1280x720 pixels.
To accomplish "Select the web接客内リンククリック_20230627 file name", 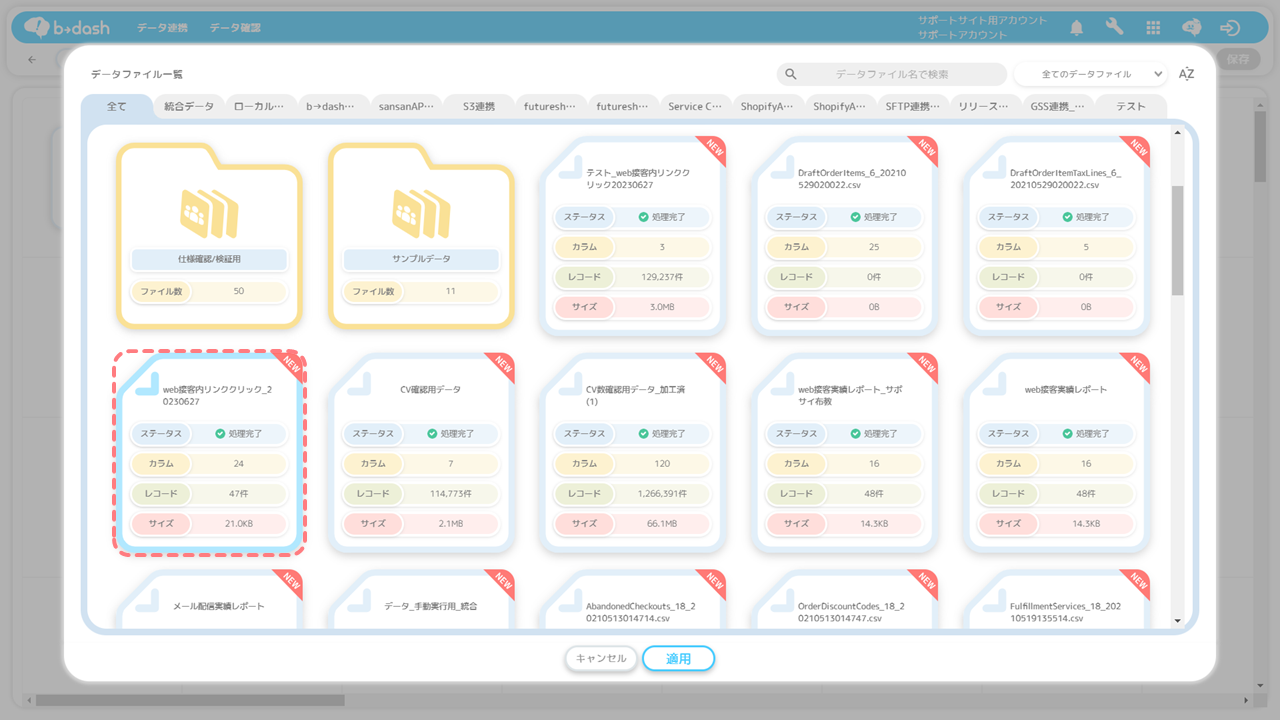I will 217,395.
